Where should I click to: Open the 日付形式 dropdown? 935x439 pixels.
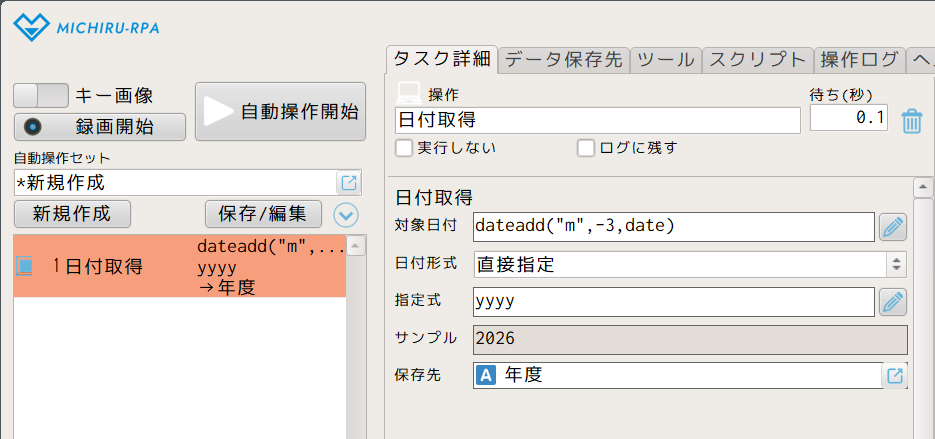click(690, 265)
